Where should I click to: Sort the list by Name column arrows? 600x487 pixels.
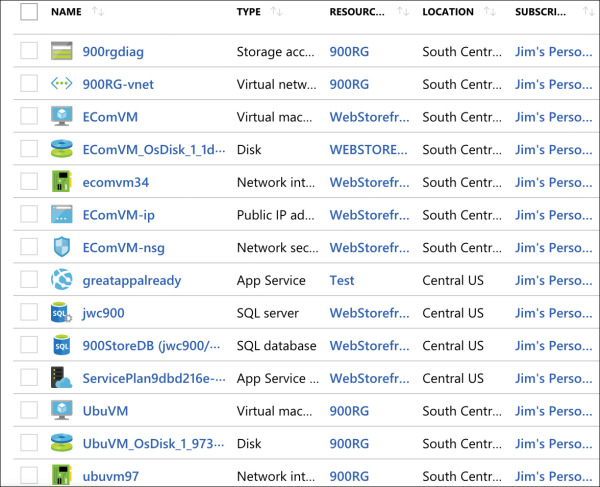tap(98, 11)
